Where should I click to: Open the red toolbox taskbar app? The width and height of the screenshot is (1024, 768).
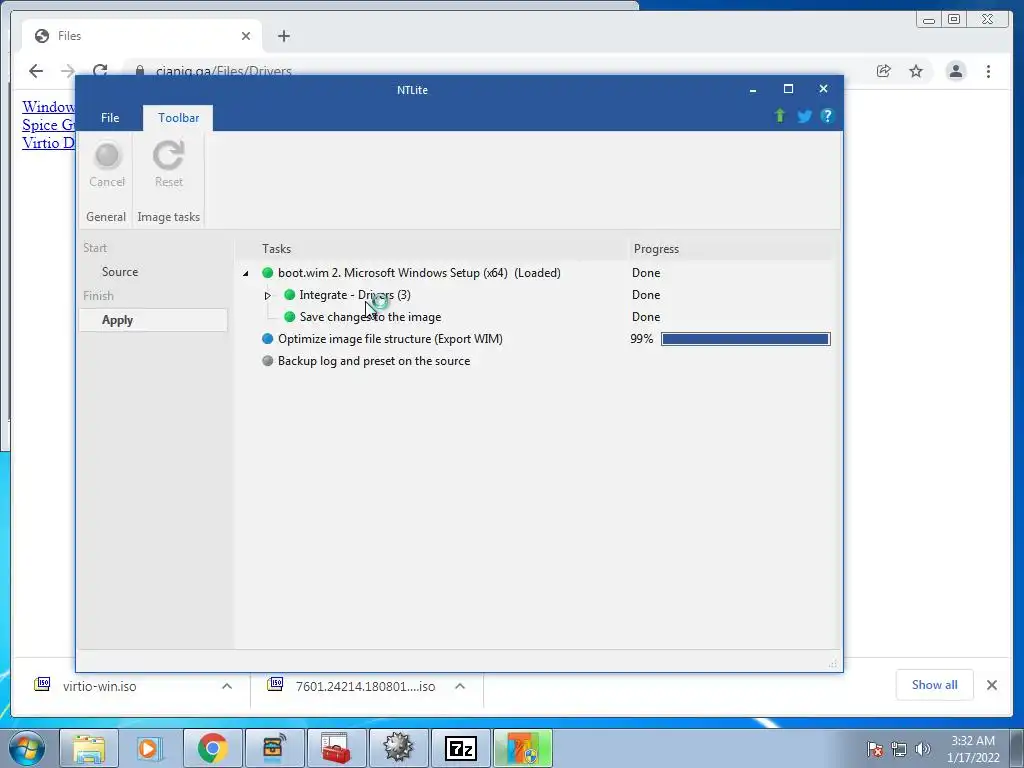pyautogui.click(x=336, y=748)
